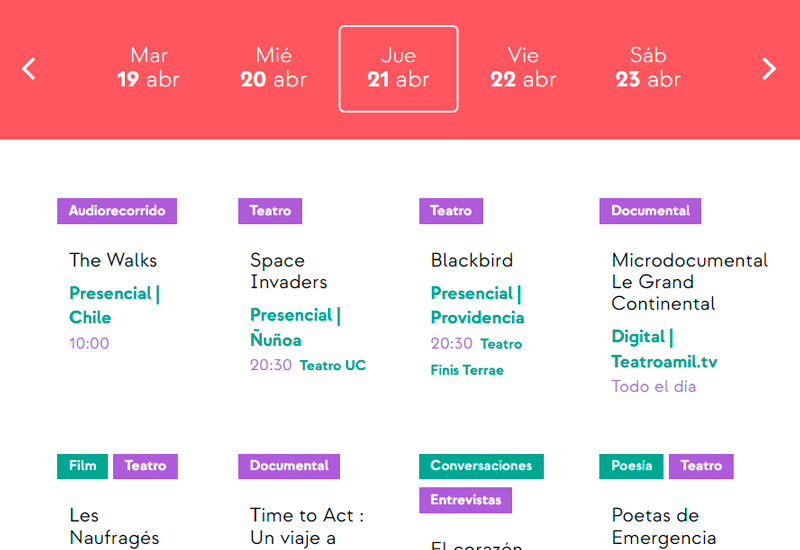800x550 pixels.
Task: View the Blackbird play details
Action: click(x=472, y=260)
